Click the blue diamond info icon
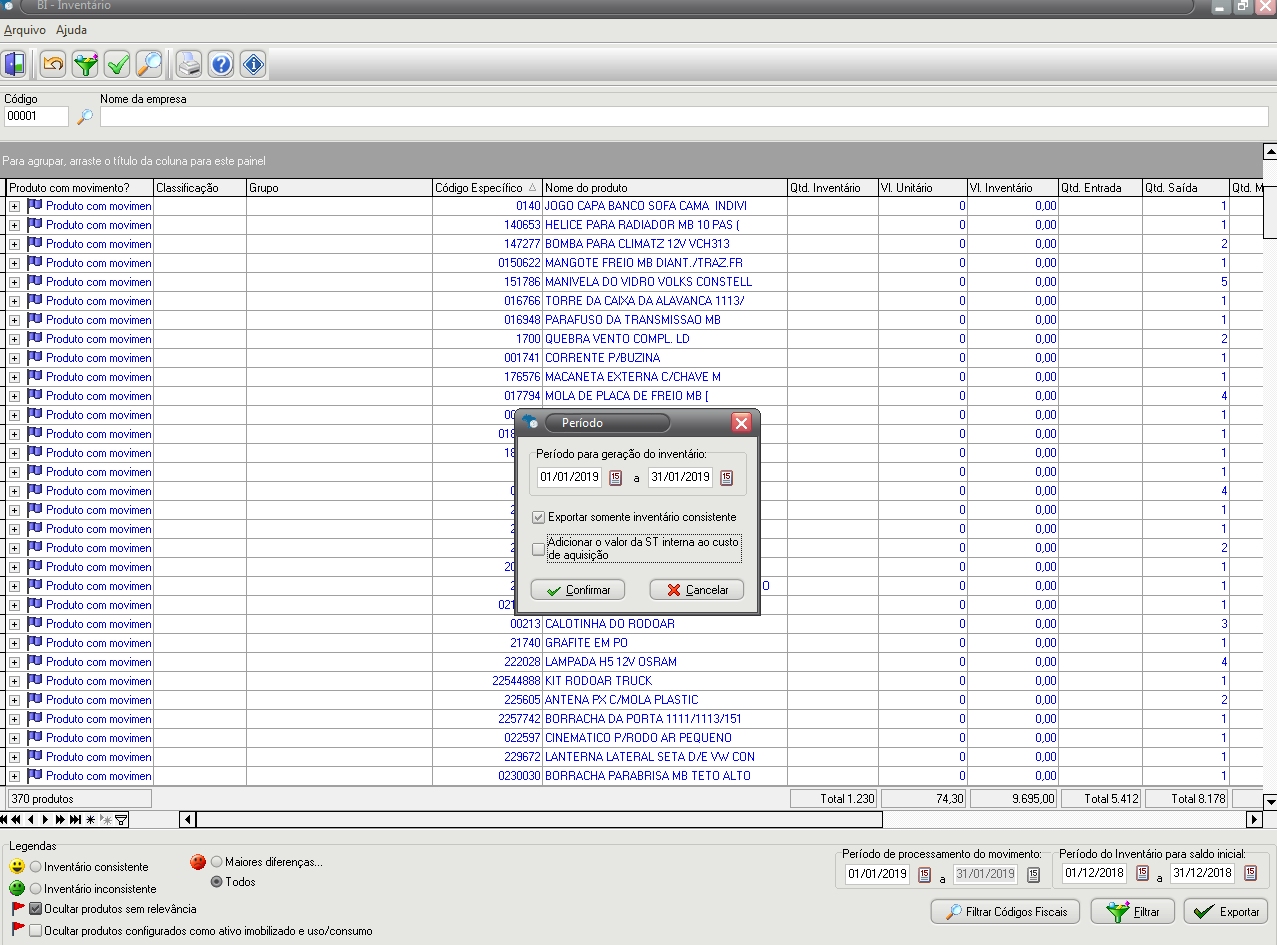Viewport: 1277px width, 945px height. coord(253,65)
